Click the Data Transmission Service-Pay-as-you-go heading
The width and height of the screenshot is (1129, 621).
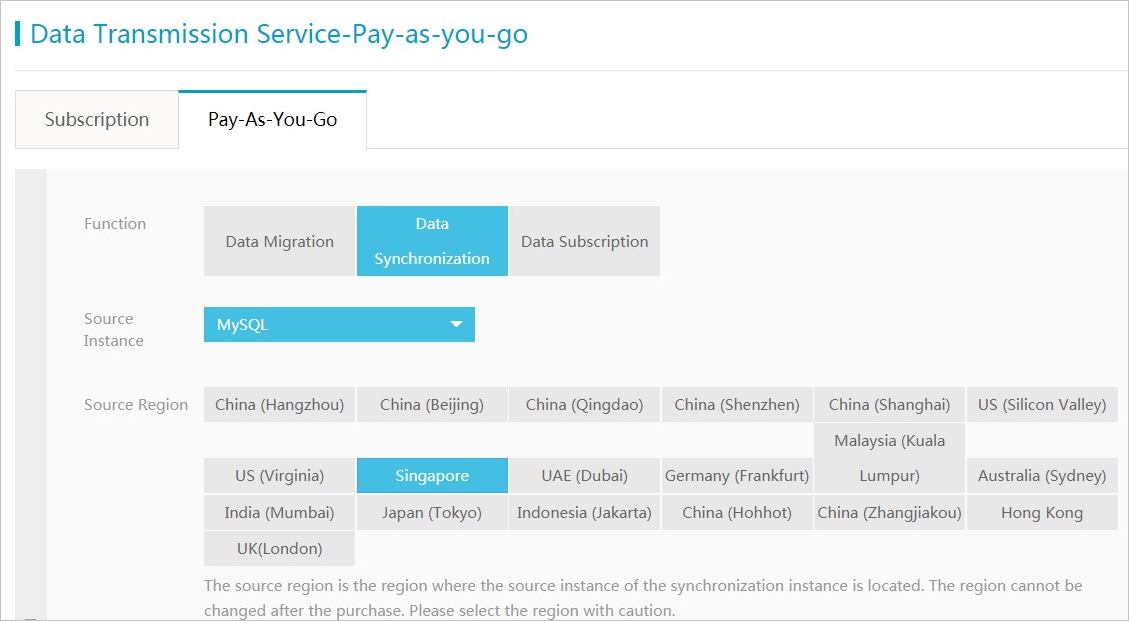coord(279,34)
